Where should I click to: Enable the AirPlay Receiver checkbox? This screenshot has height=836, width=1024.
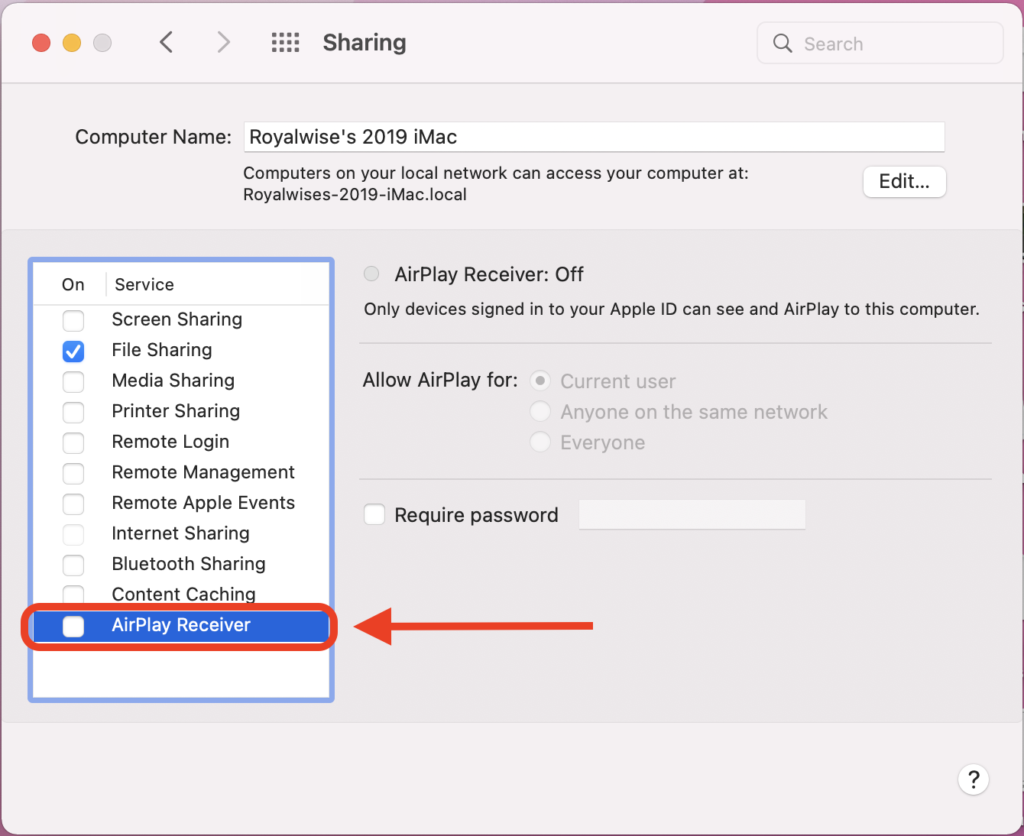click(73, 625)
